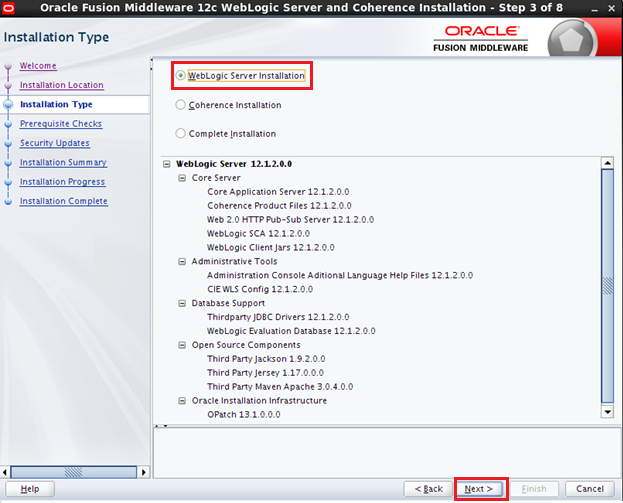Click the Welcome step bullet icon
This screenshot has width=623, height=503.
(x=8, y=66)
